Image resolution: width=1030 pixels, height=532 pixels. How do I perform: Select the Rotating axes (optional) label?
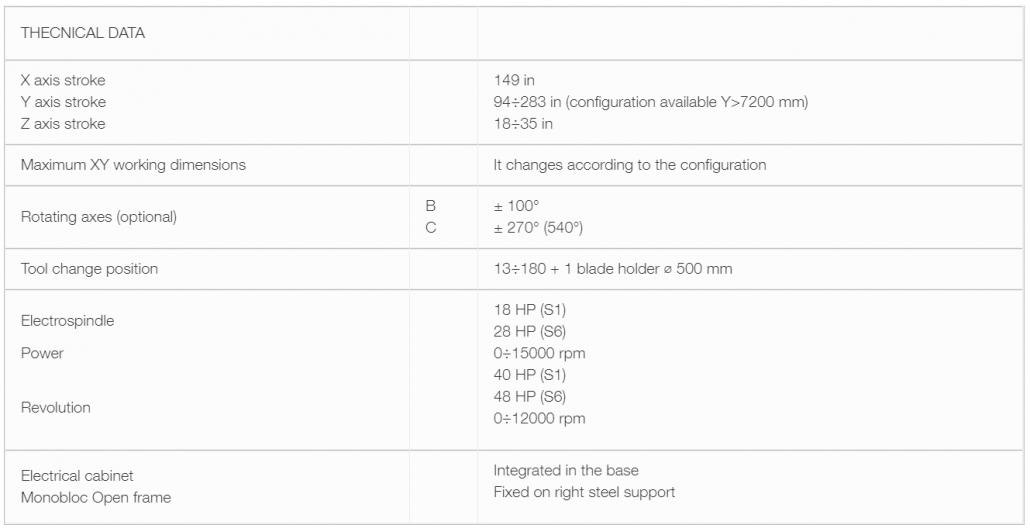pyautogui.click(x=99, y=217)
